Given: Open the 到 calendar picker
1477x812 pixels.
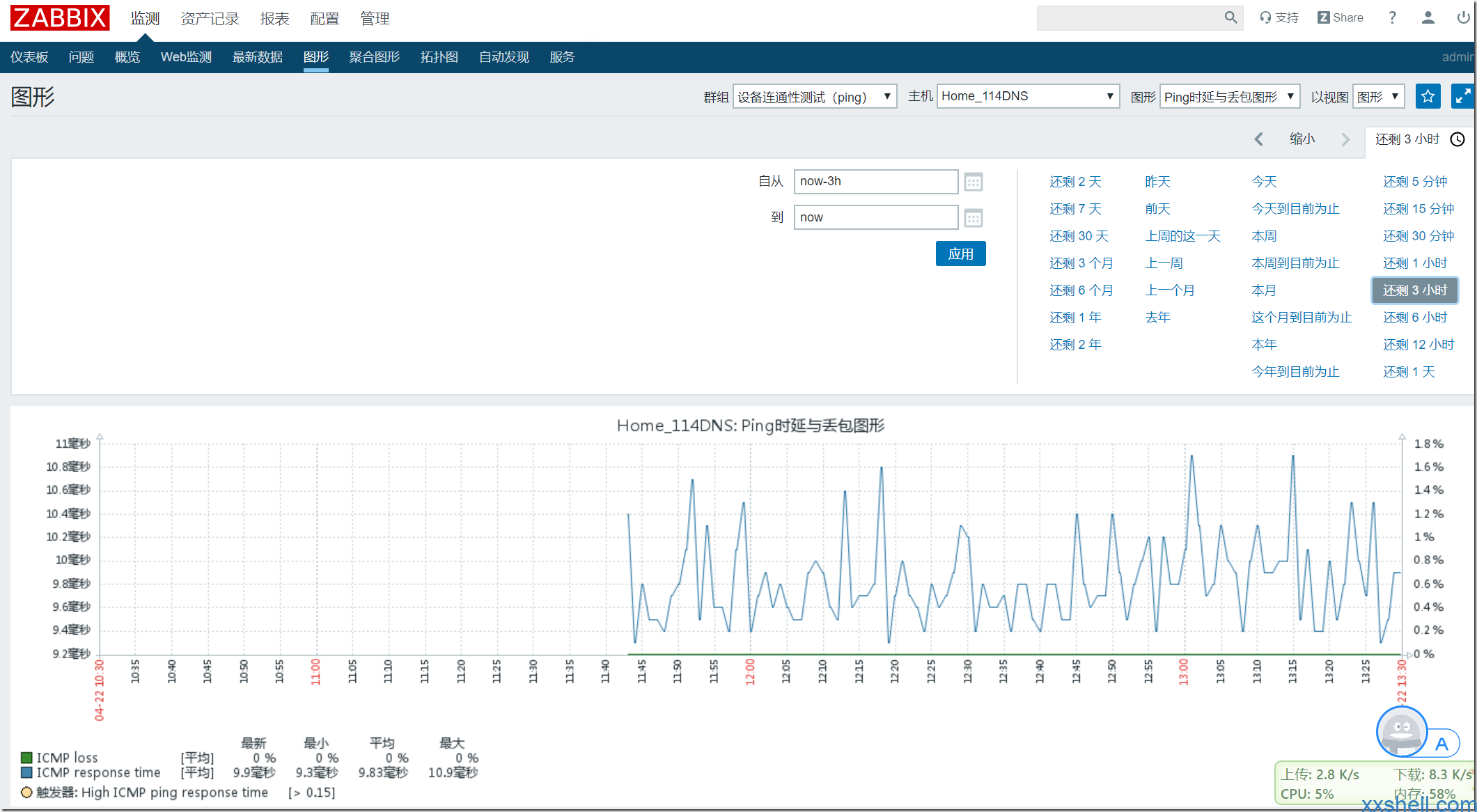Looking at the screenshot, I should tap(973, 219).
